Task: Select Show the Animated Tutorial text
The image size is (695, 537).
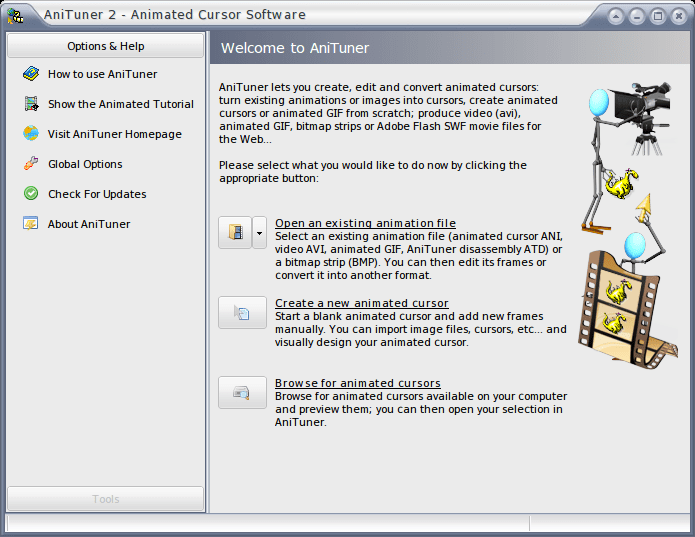Action: (121, 104)
